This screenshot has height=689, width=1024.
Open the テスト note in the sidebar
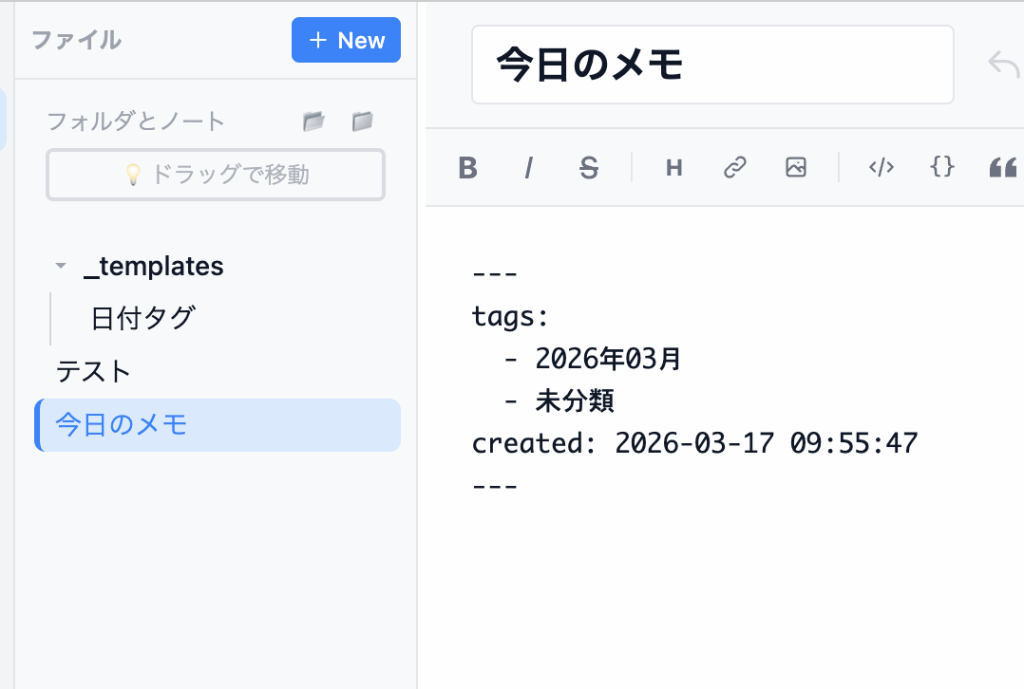point(93,371)
